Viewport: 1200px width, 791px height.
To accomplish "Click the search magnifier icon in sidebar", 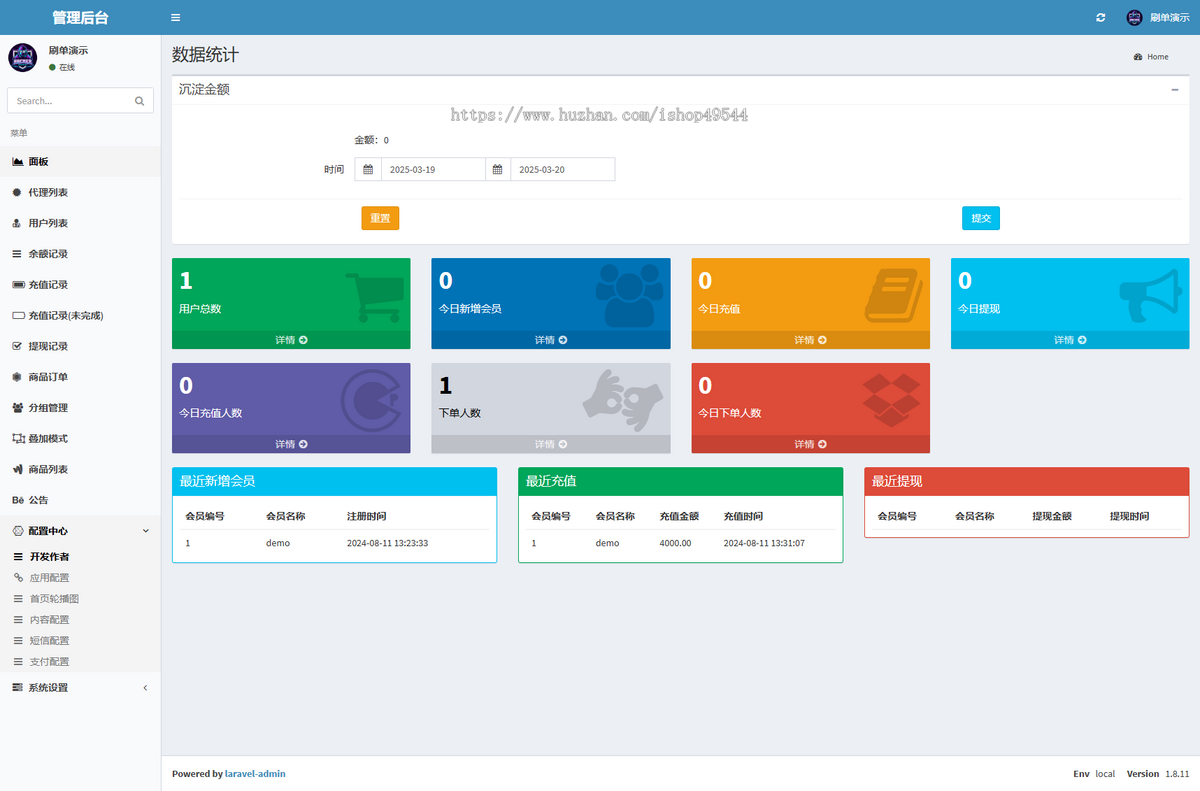I will (140, 101).
